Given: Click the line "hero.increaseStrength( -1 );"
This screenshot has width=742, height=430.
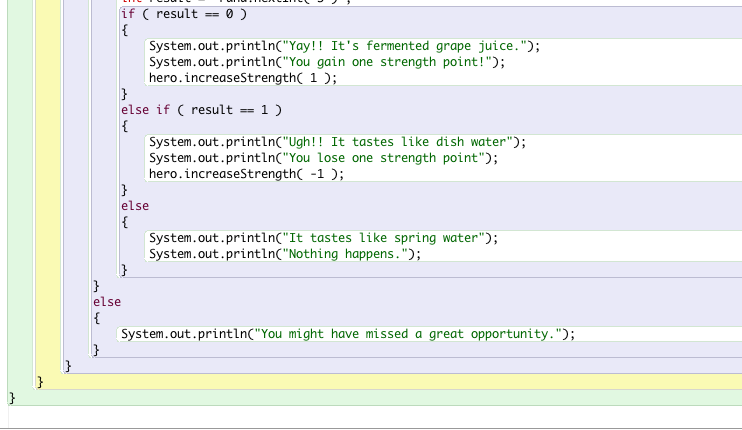Looking at the screenshot, I should tap(247, 174).
